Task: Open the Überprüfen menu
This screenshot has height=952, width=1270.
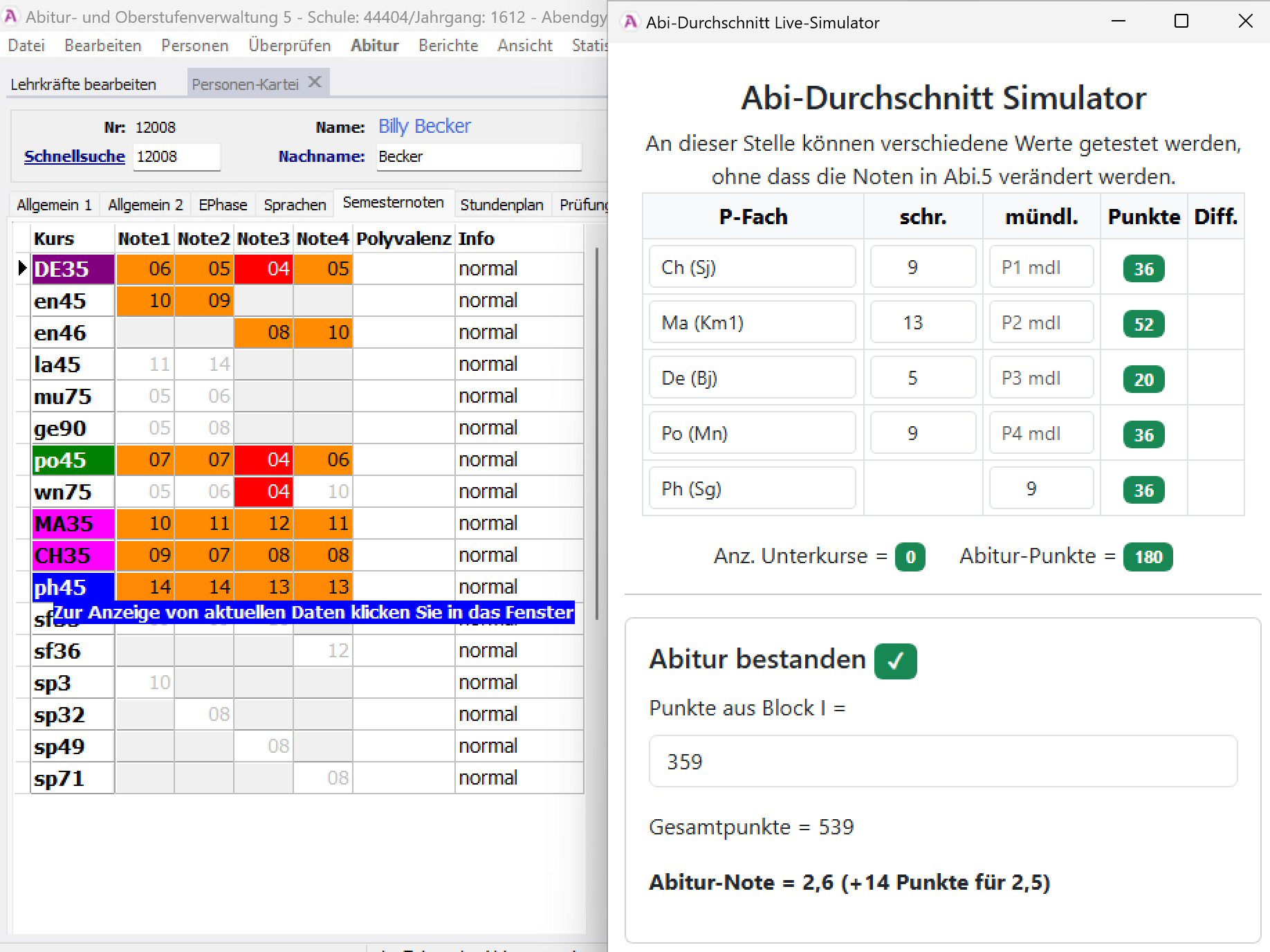Action: [290, 46]
